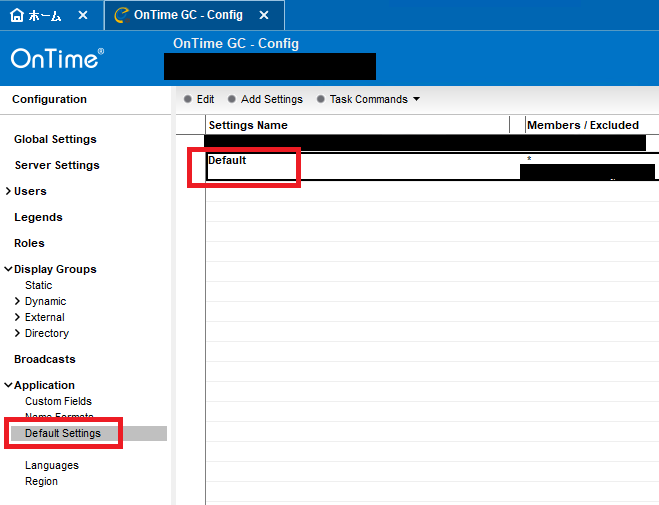Image resolution: width=659 pixels, height=505 pixels.
Task: Click the OnTime logo
Action: [x=57, y=58]
